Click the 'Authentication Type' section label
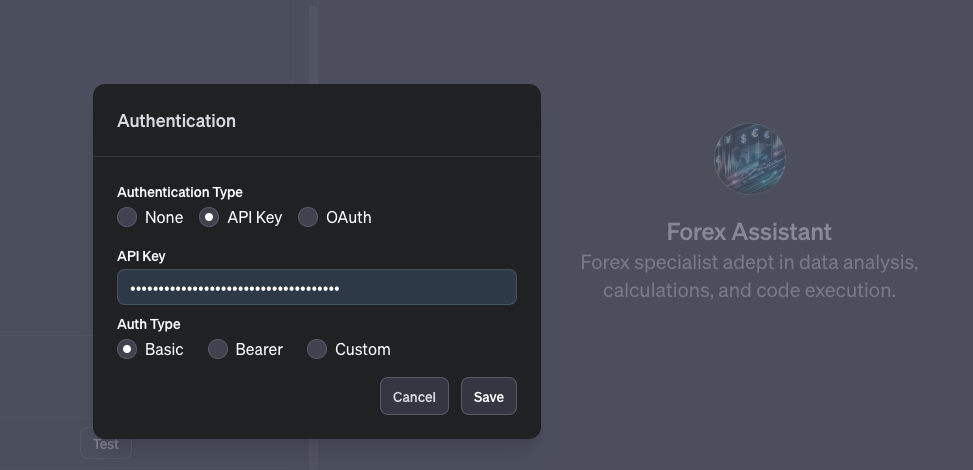973x470 pixels. [180, 192]
